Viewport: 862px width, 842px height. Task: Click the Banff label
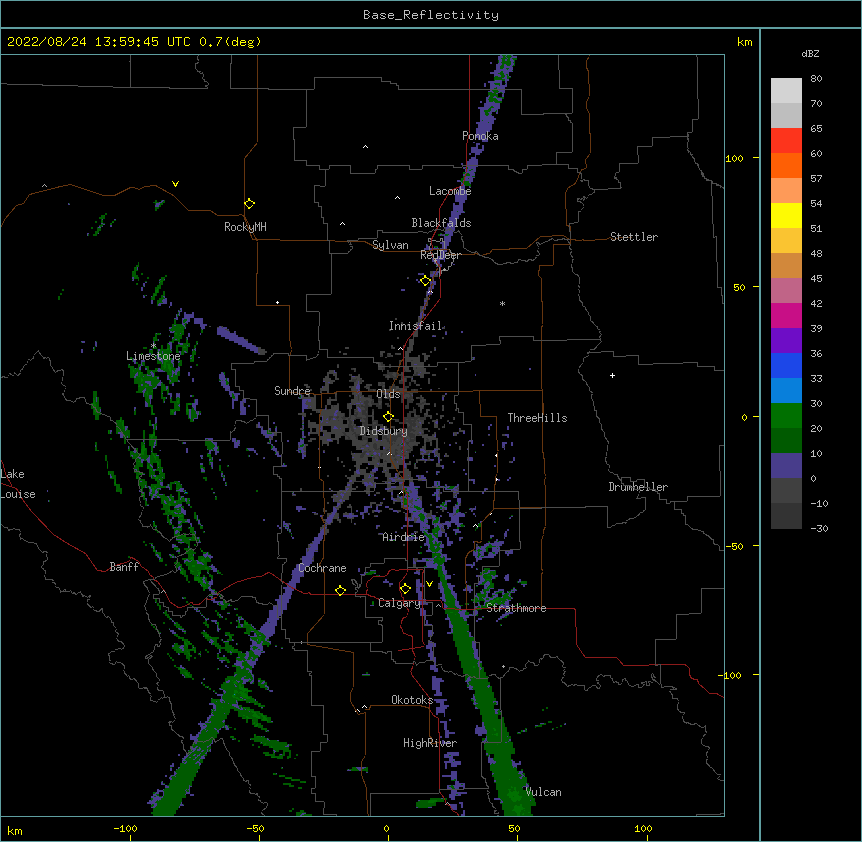tap(124, 567)
